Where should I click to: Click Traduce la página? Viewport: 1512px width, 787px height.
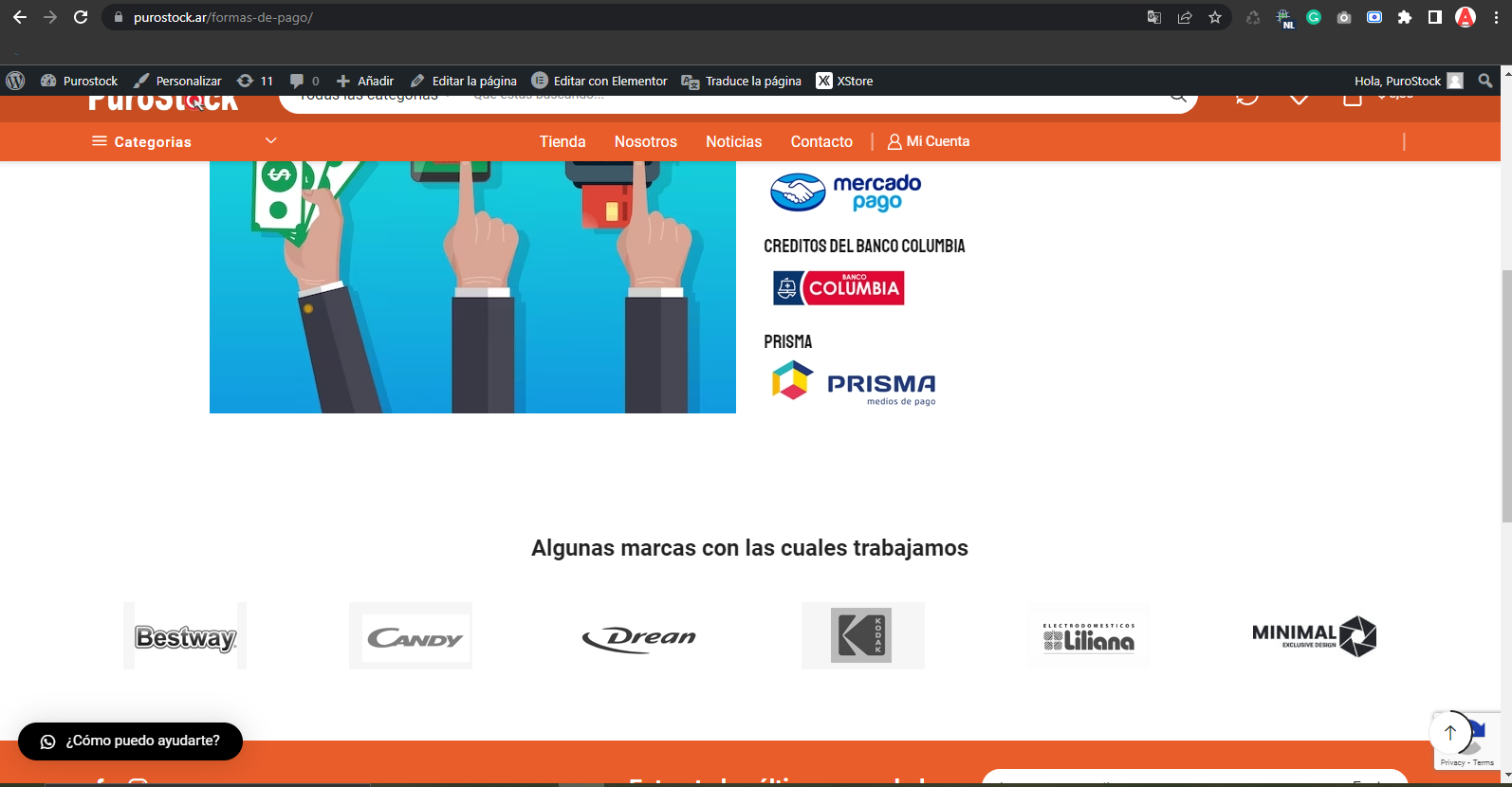tap(742, 81)
